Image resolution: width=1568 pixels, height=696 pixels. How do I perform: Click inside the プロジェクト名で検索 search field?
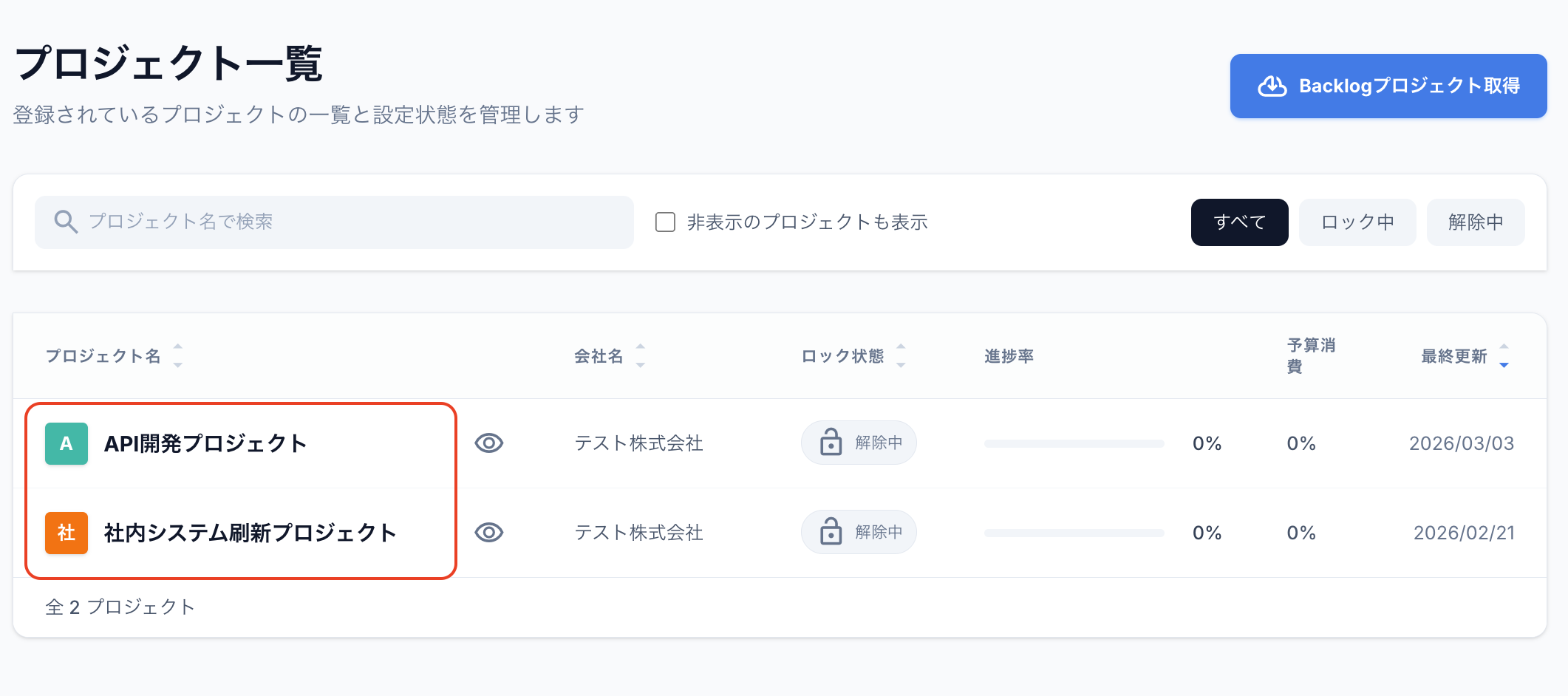[x=333, y=222]
